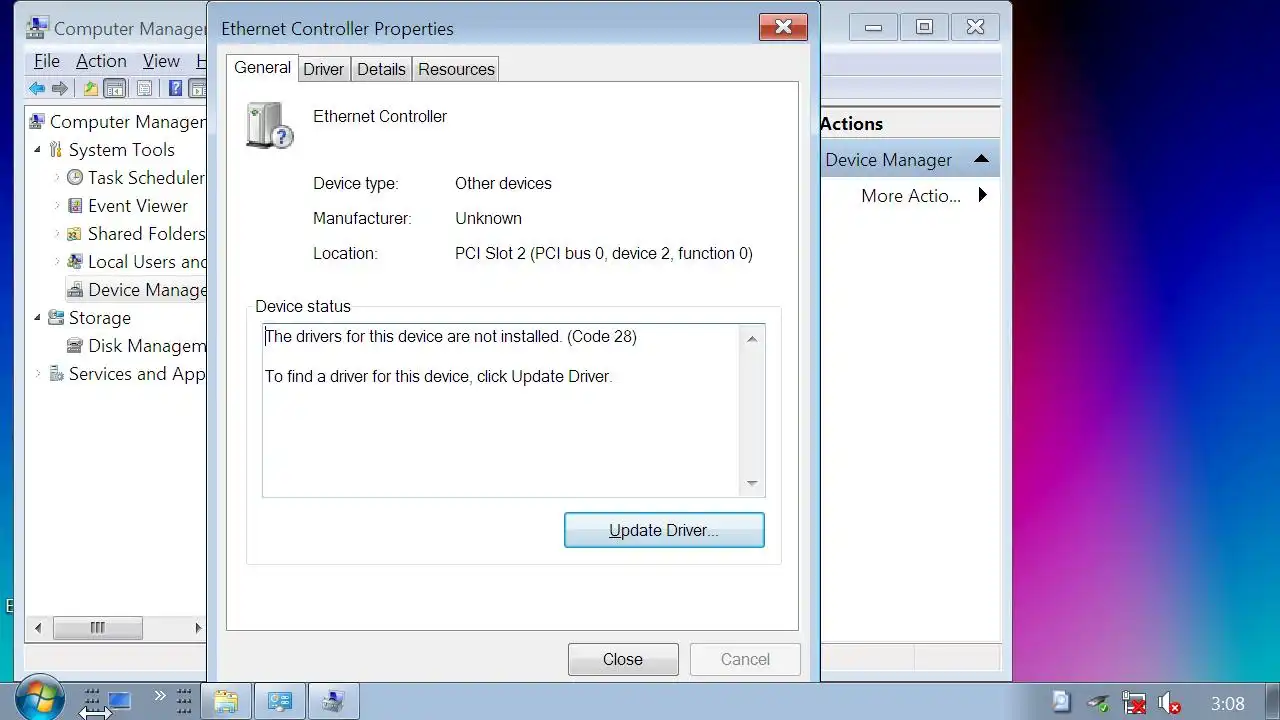Collapse the Device Manager actions section arrow
The image size is (1280, 720).
coord(981,159)
